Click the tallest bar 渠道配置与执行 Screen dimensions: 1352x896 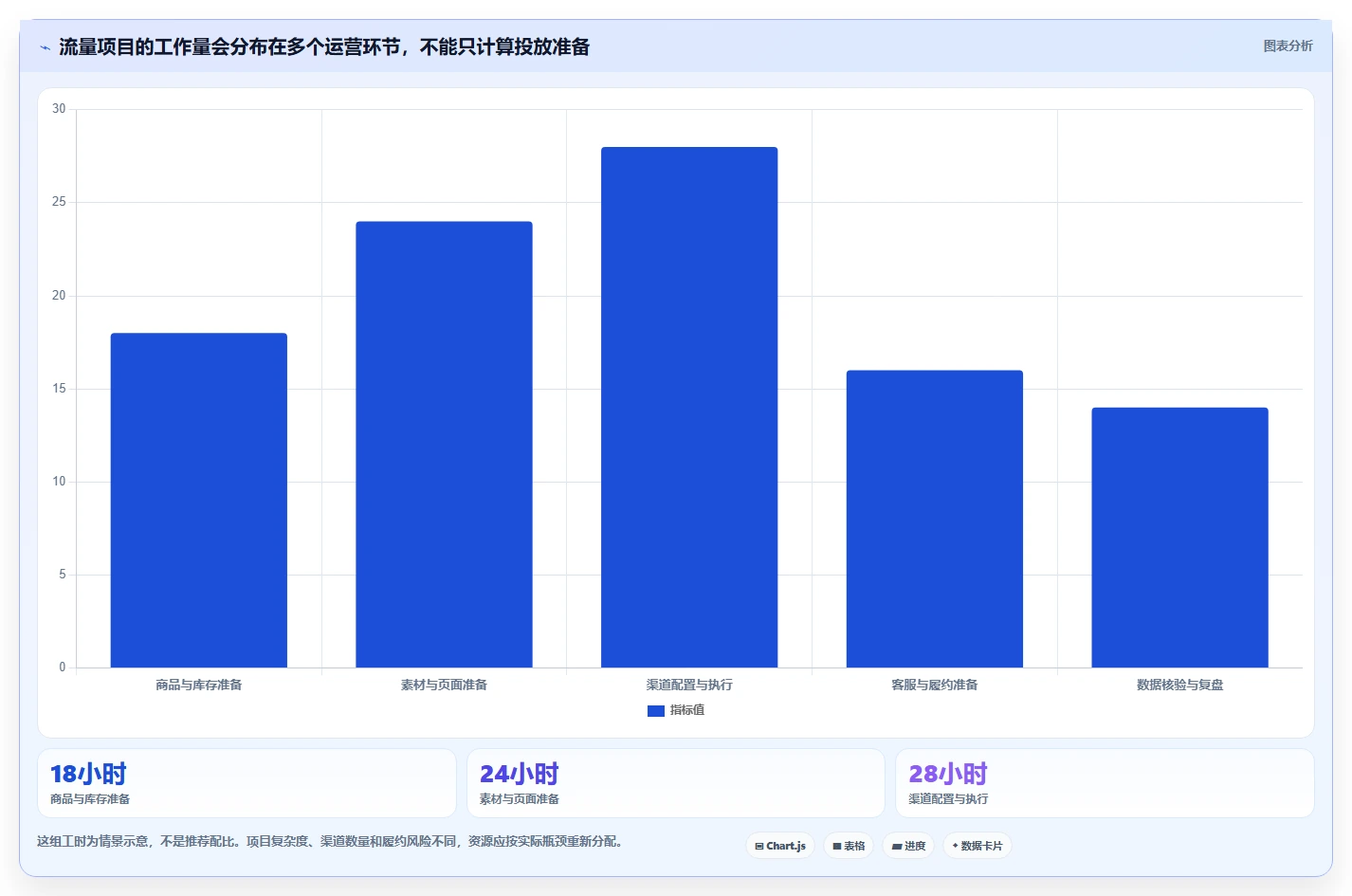[x=689, y=407]
